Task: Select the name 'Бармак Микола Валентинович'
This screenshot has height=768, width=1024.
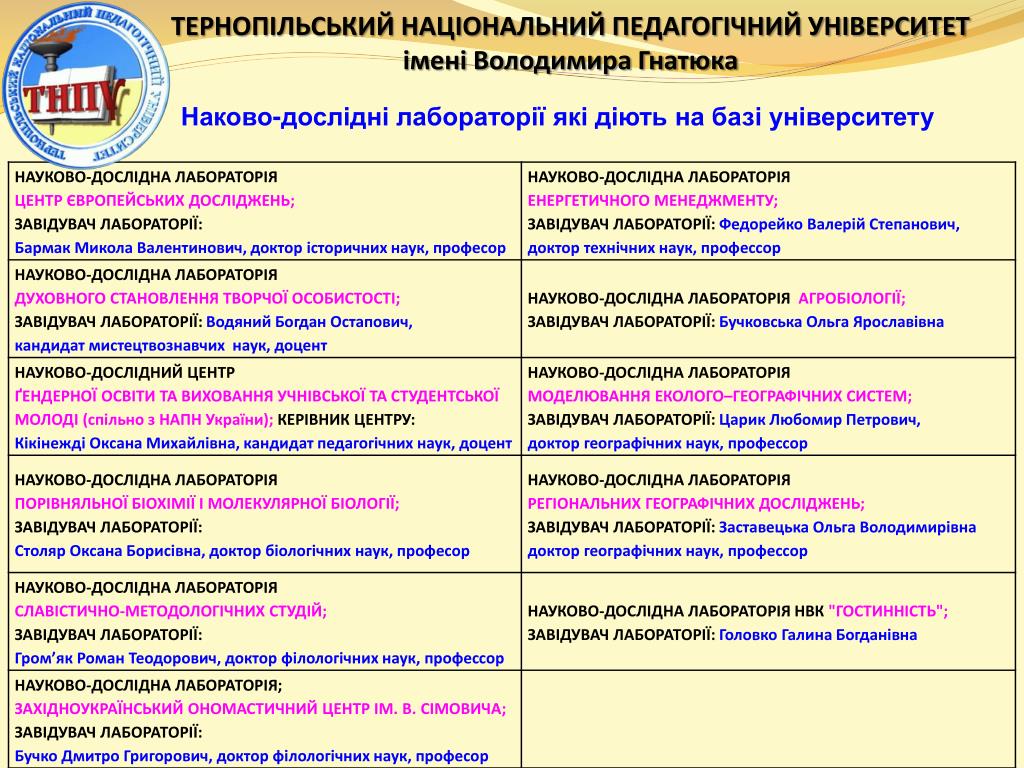Action: [x=130, y=248]
